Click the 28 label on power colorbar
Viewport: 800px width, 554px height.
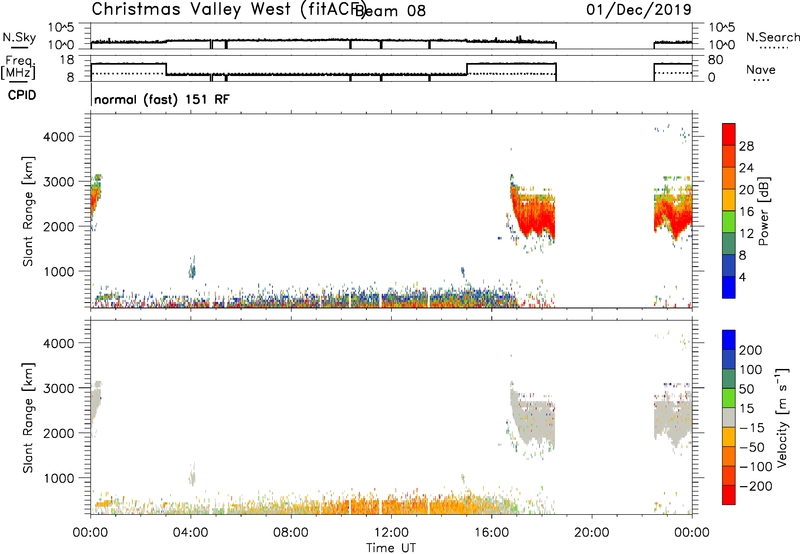tap(746, 146)
